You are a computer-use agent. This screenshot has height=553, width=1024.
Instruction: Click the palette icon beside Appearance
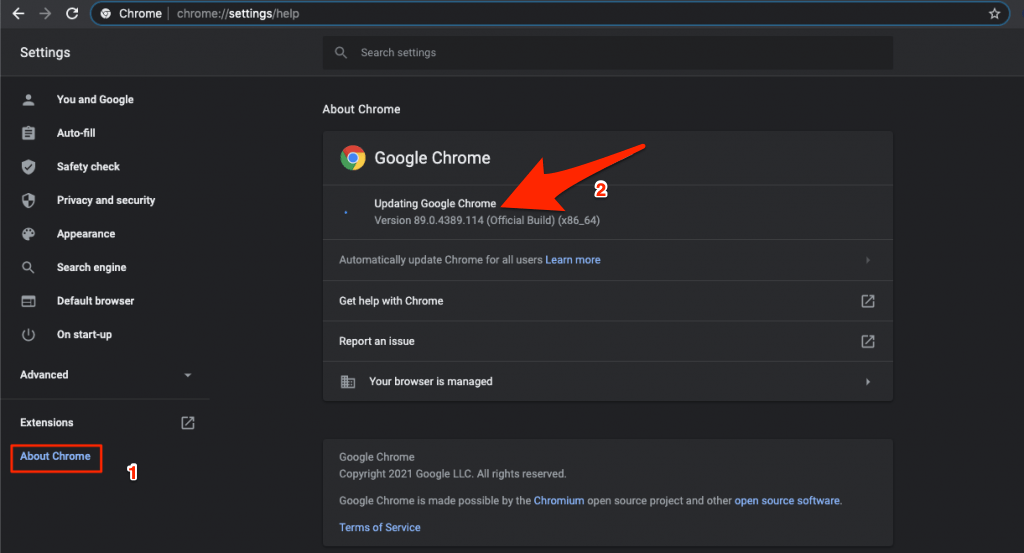pos(28,234)
